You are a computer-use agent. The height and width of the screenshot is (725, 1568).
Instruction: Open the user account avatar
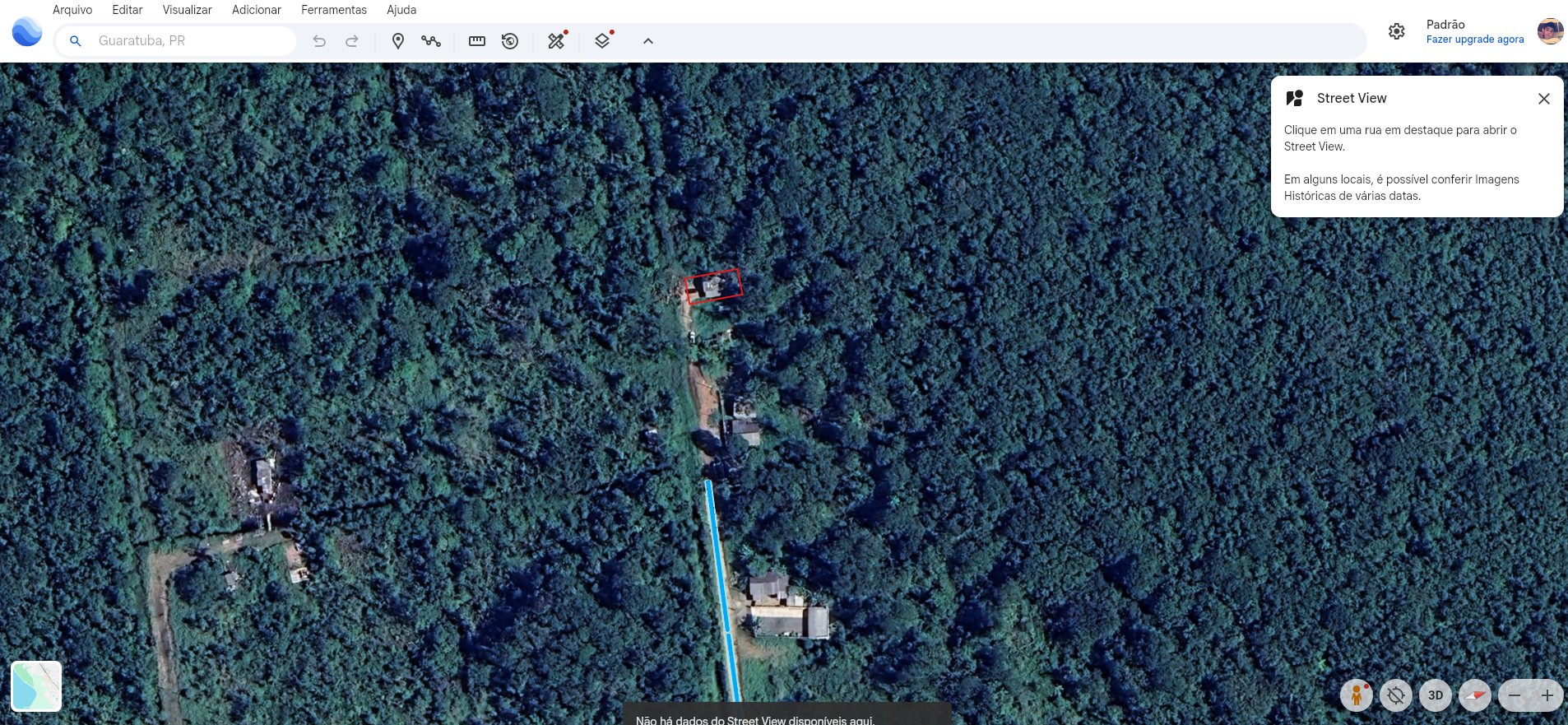click(1550, 31)
